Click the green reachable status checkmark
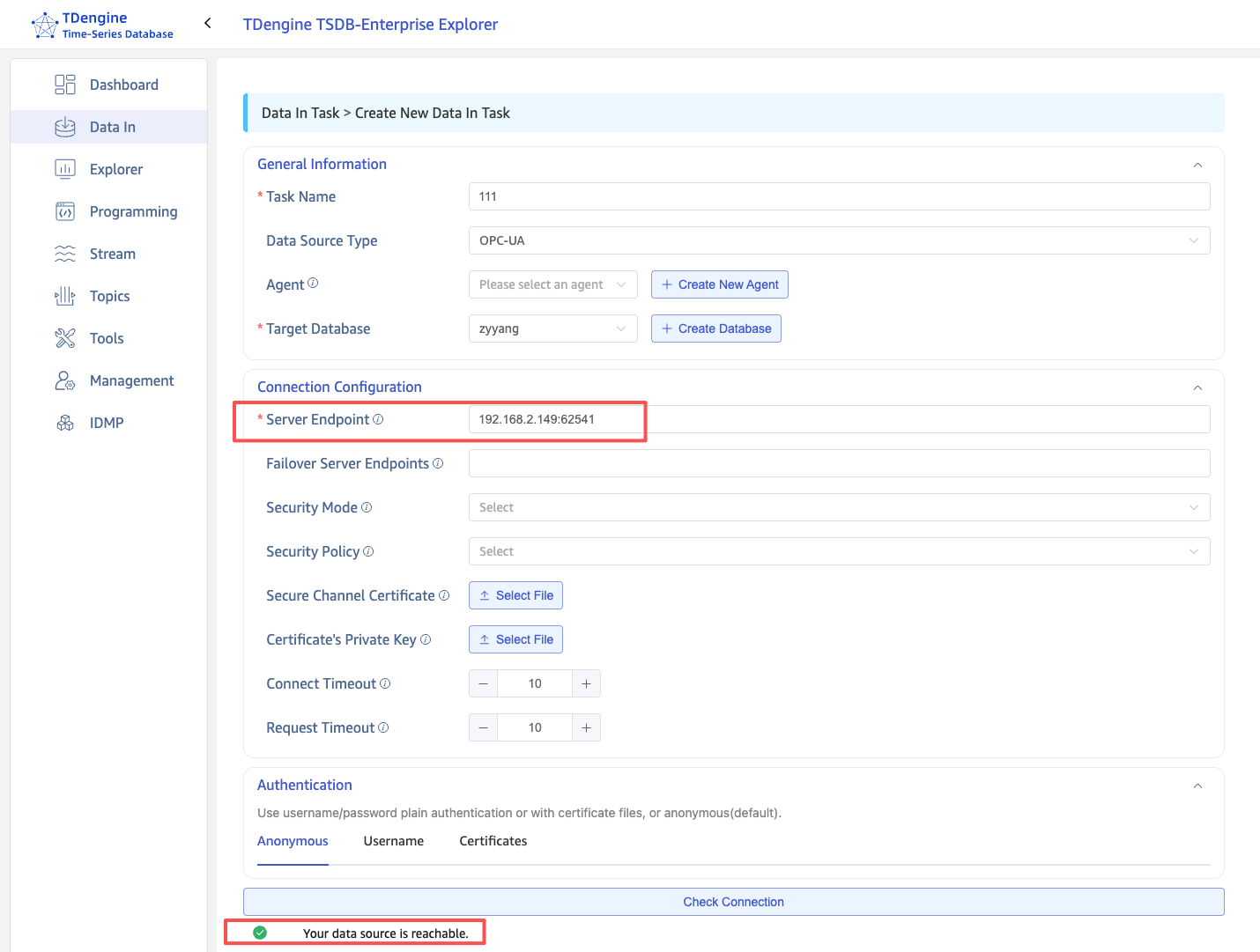 click(x=260, y=933)
